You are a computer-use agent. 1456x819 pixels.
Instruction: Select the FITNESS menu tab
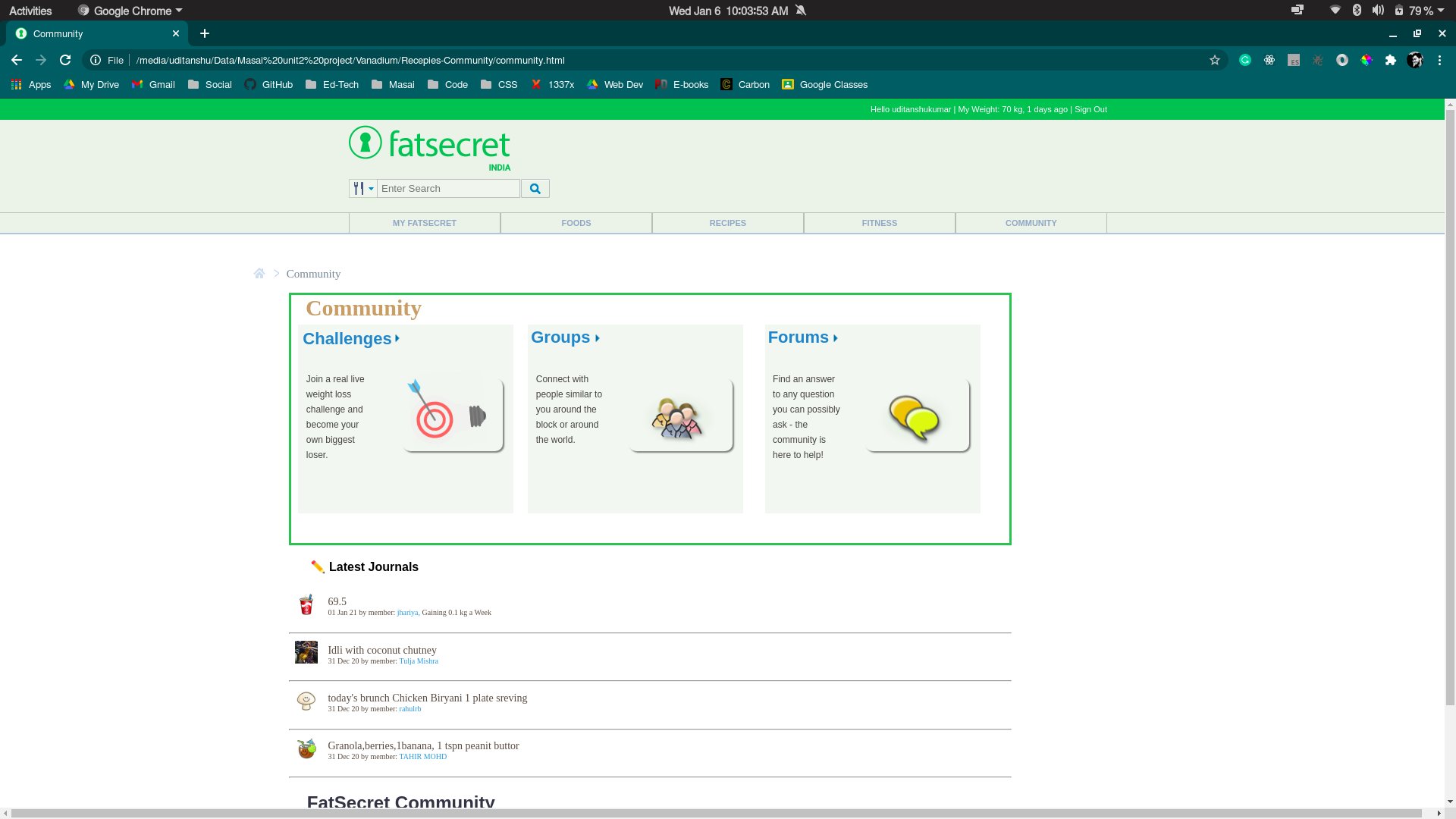879,222
